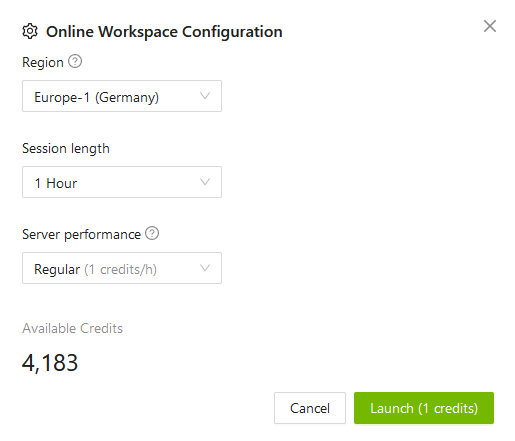Click the gear icon beside the dialog title
This screenshot has width=515, height=441.
click(30, 31)
